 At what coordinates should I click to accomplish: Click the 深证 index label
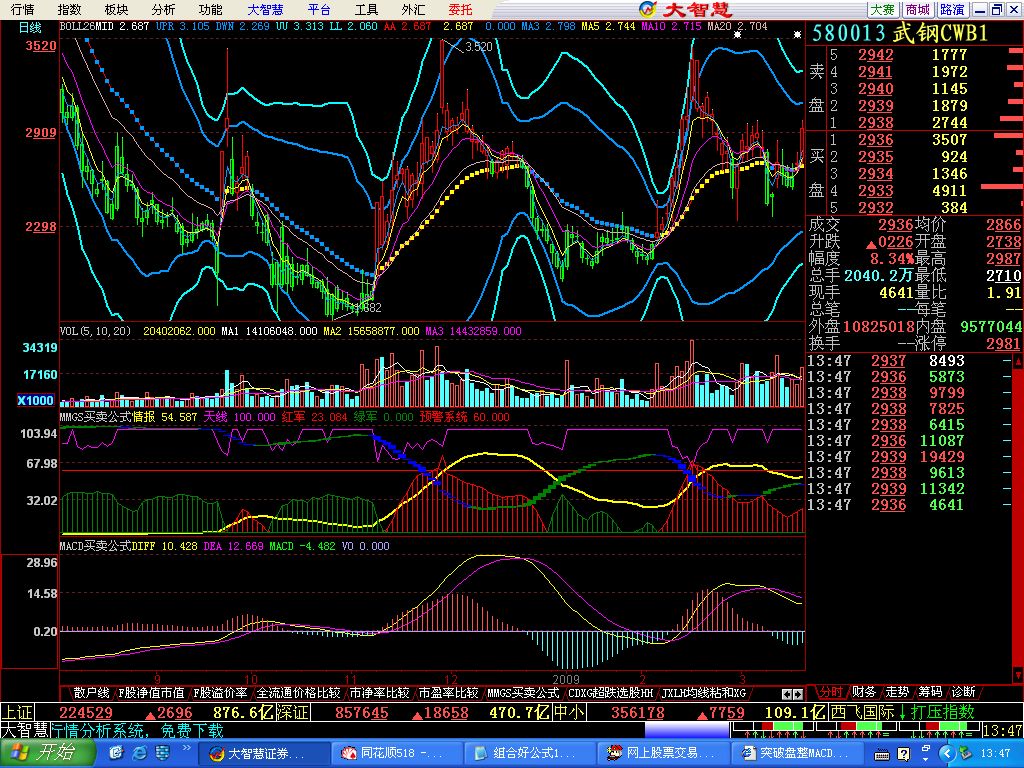click(292, 712)
